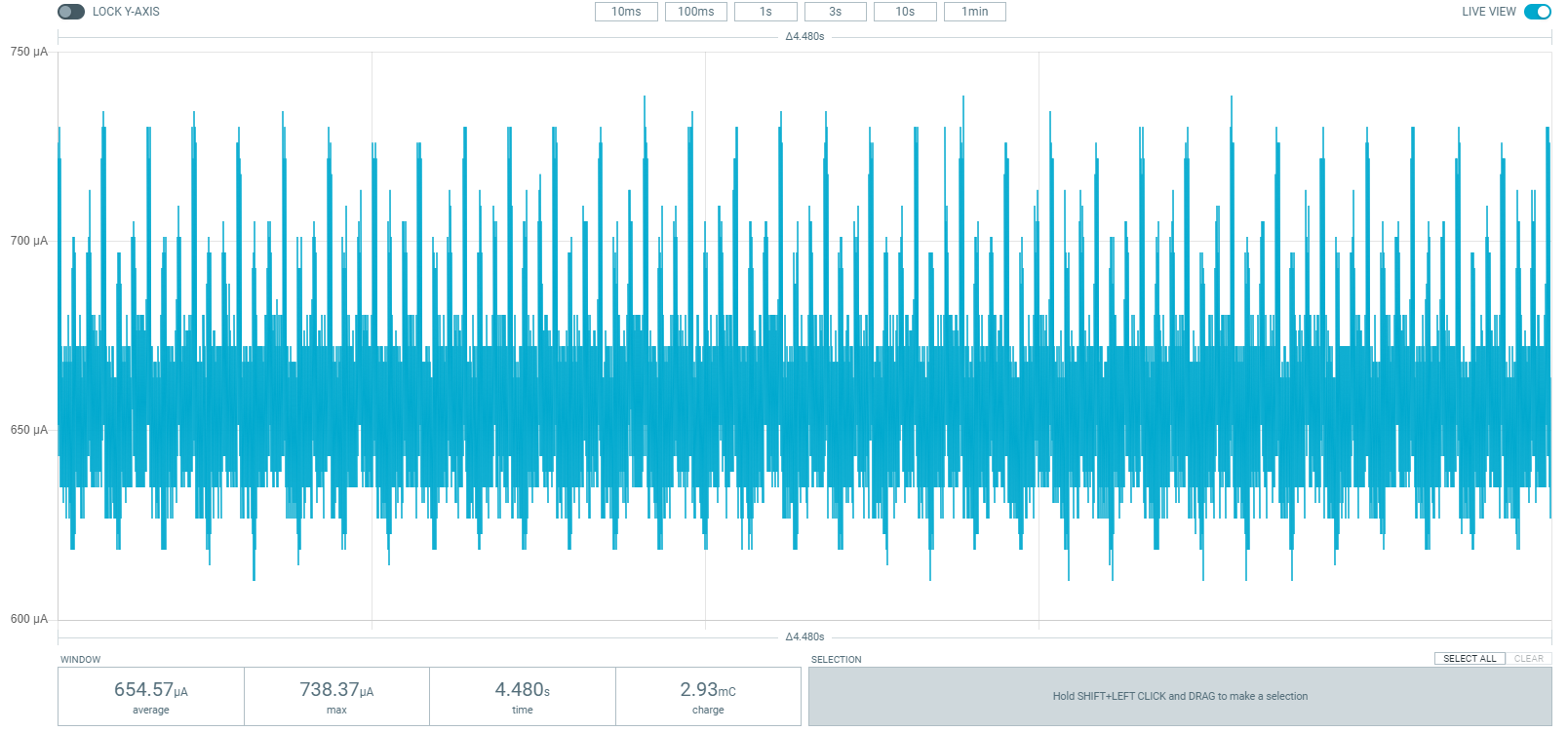This screenshot has width=1568, height=732.
Task: Click the 650 µA y-axis label
Action: (x=29, y=430)
